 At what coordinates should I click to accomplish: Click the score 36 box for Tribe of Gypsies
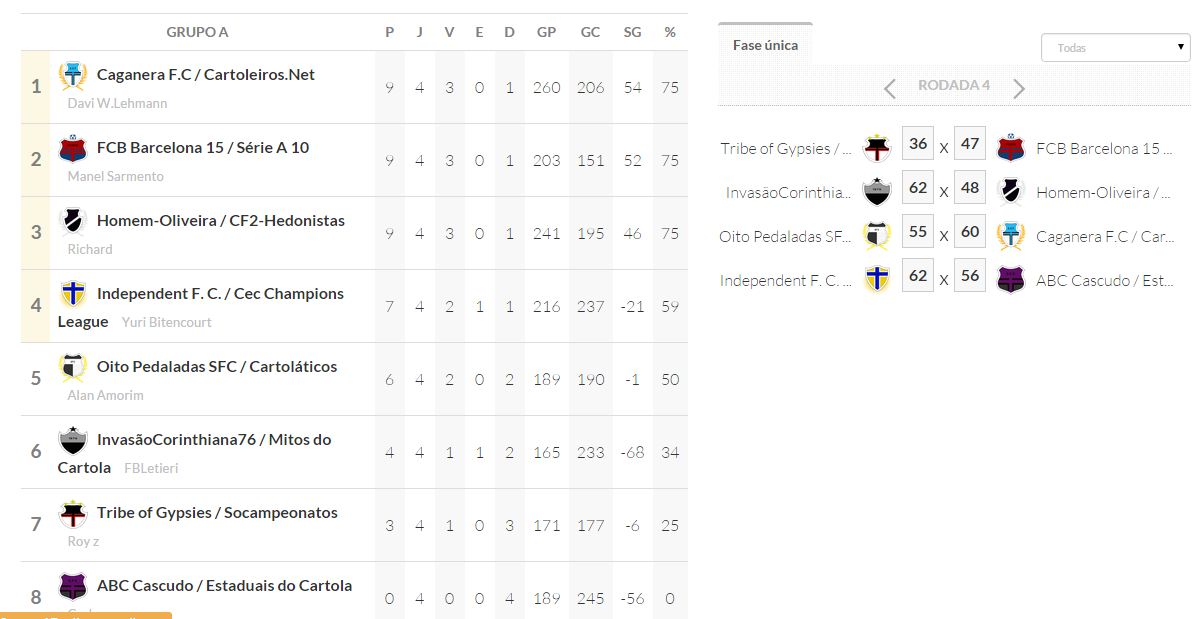(x=918, y=144)
